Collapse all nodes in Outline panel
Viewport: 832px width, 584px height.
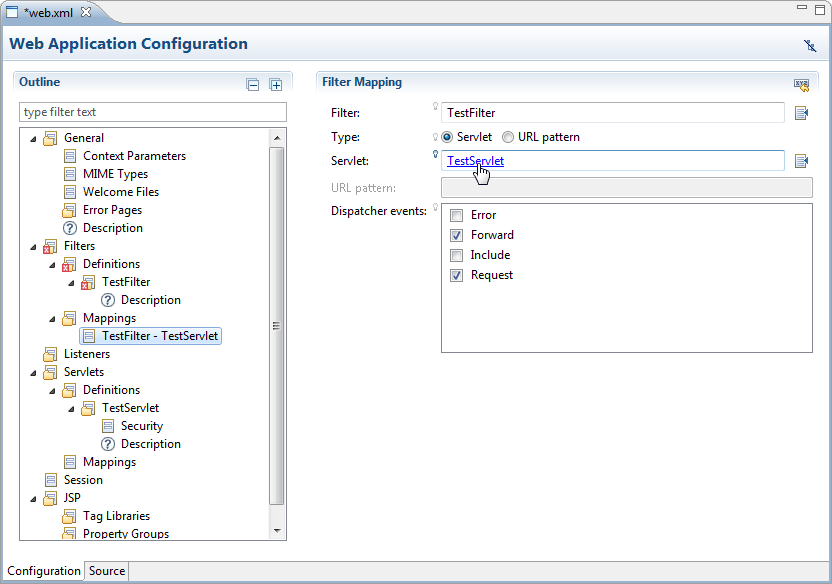pos(253,84)
